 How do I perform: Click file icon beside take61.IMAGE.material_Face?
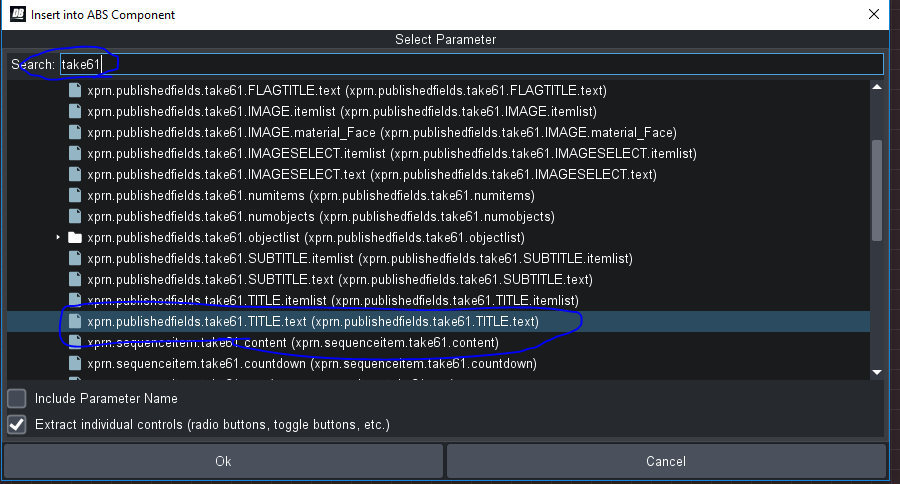coord(74,132)
